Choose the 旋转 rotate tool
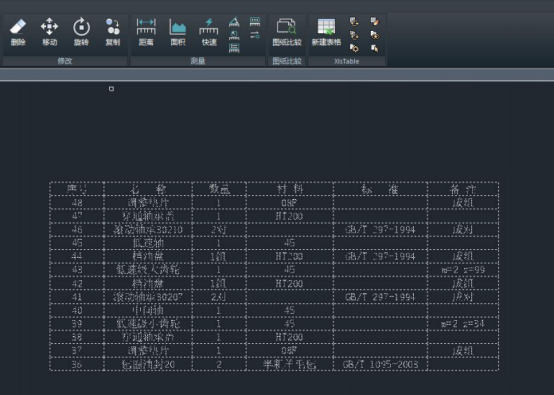 click(x=81, y=32)
